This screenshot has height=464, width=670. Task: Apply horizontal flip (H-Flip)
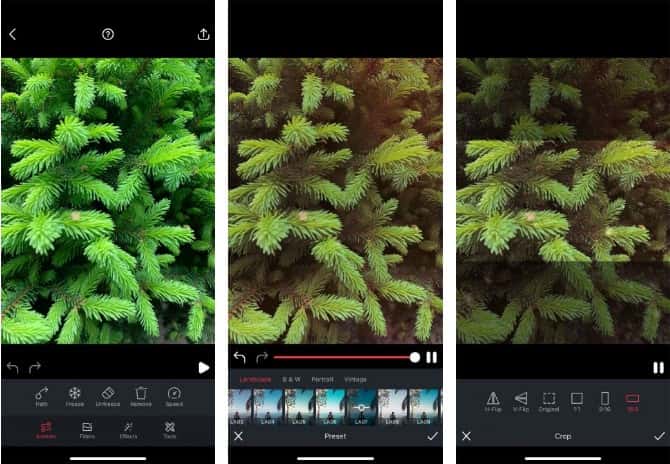pos(493,402)
